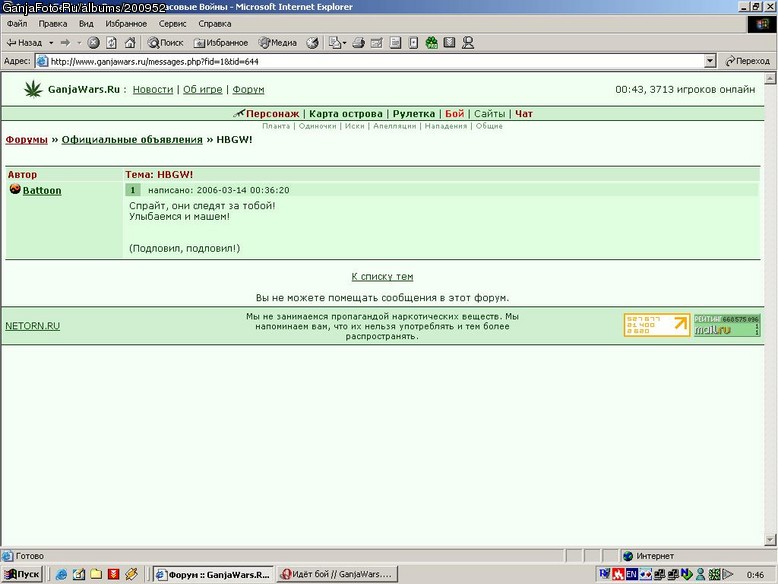The height and width of the screenshot is (584, 778).
Task: Click the Mail toolbar icon
Action: point(335,43)
